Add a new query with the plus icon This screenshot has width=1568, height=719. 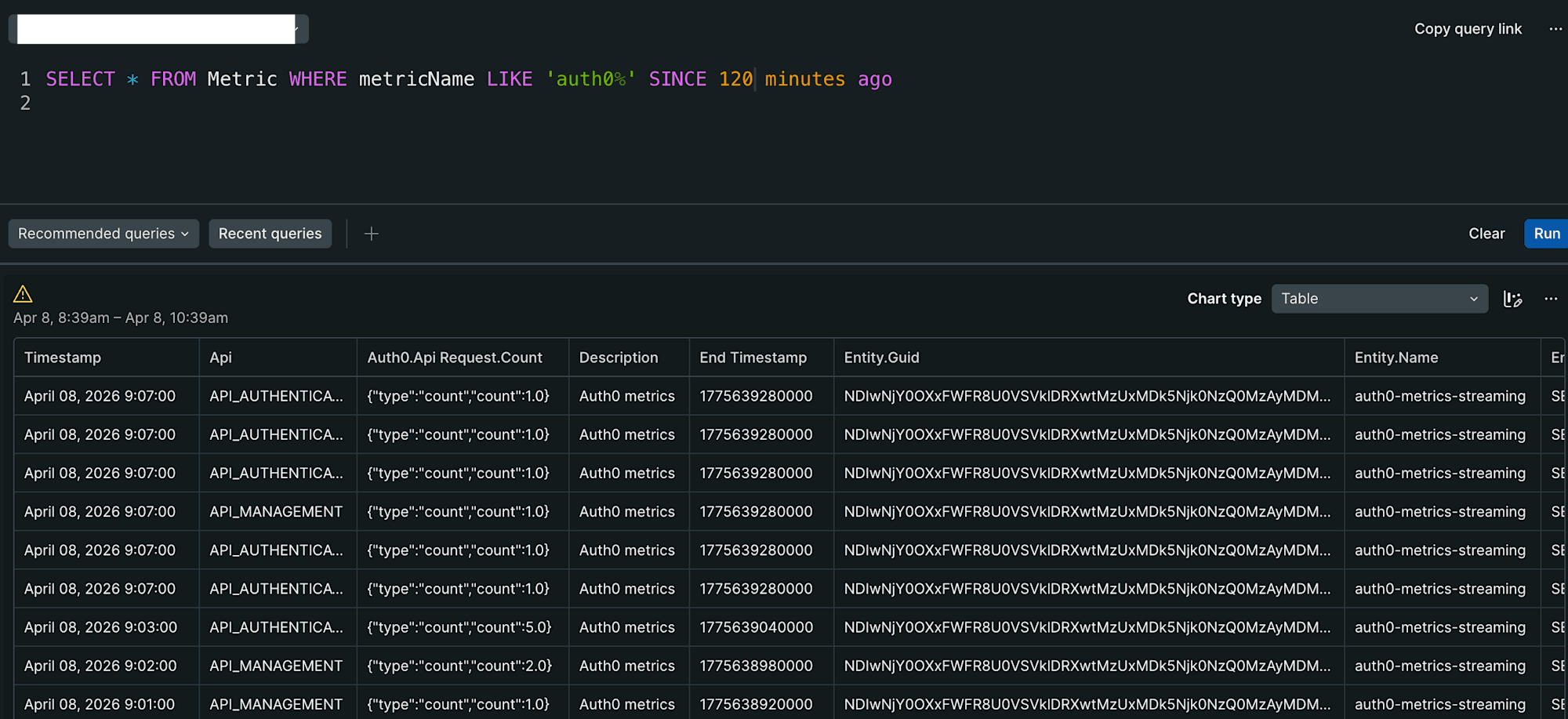click(371, 233)
